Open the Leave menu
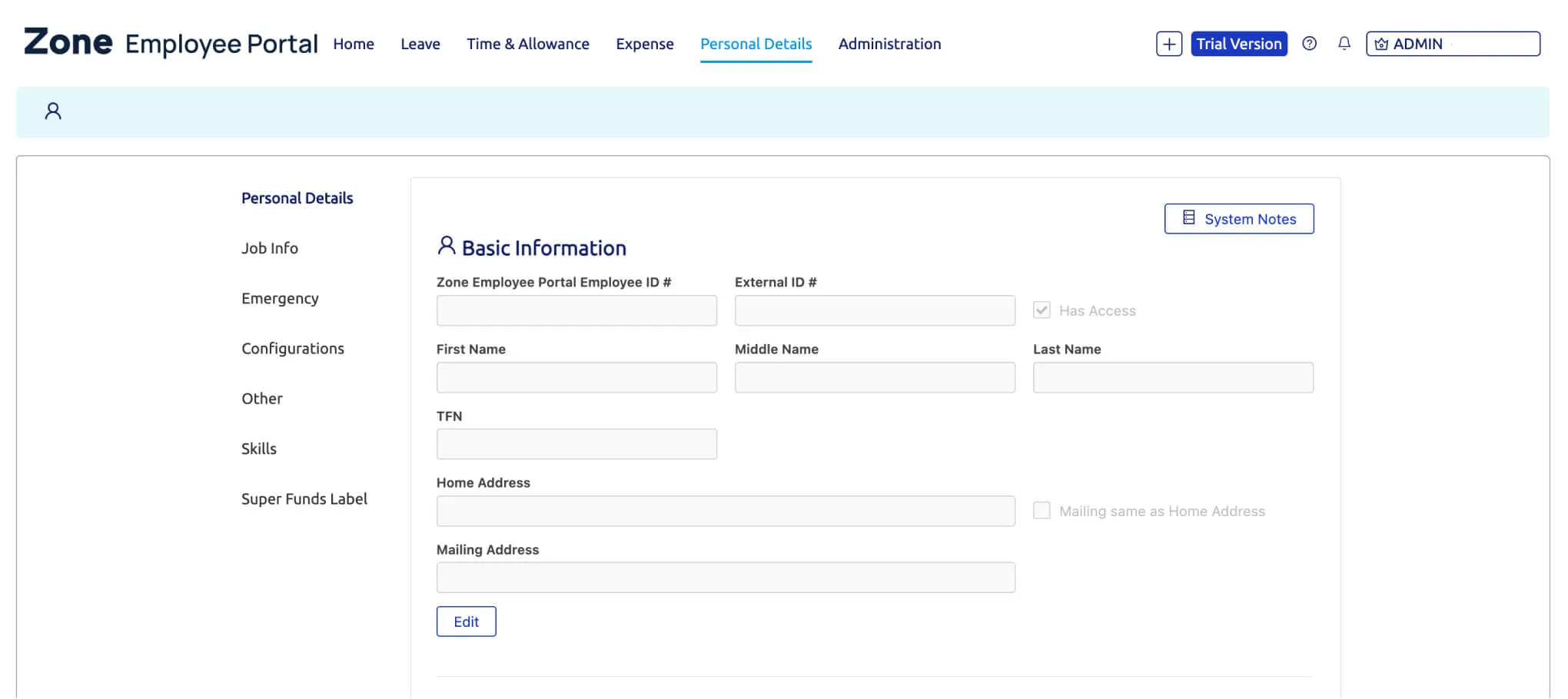Viewport: 1568px width, 699px height. pos(420,44)
